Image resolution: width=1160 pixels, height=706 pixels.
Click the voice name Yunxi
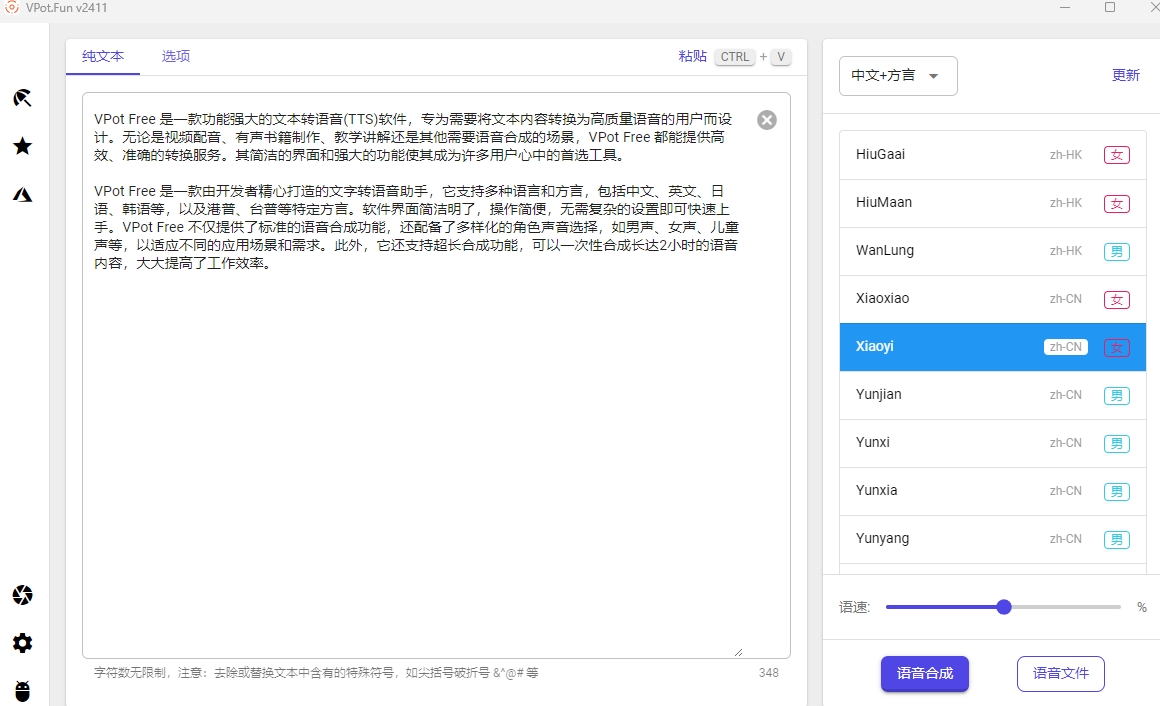[873, 443]
